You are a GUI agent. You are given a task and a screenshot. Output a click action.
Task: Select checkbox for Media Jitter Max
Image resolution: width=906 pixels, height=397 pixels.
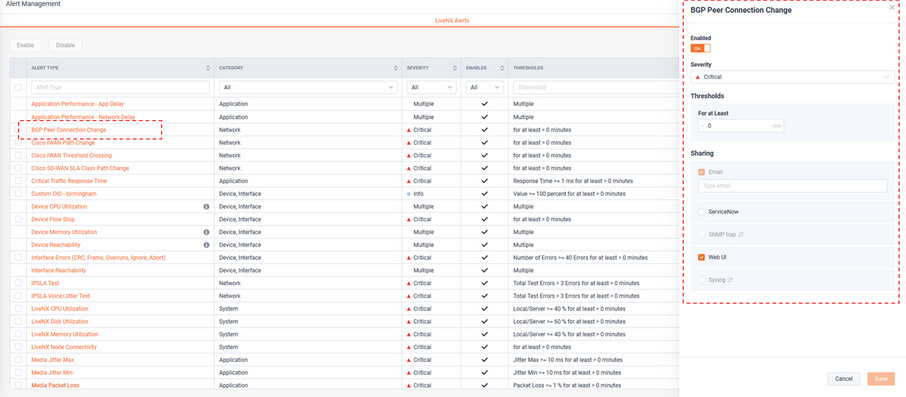point(18,359)
